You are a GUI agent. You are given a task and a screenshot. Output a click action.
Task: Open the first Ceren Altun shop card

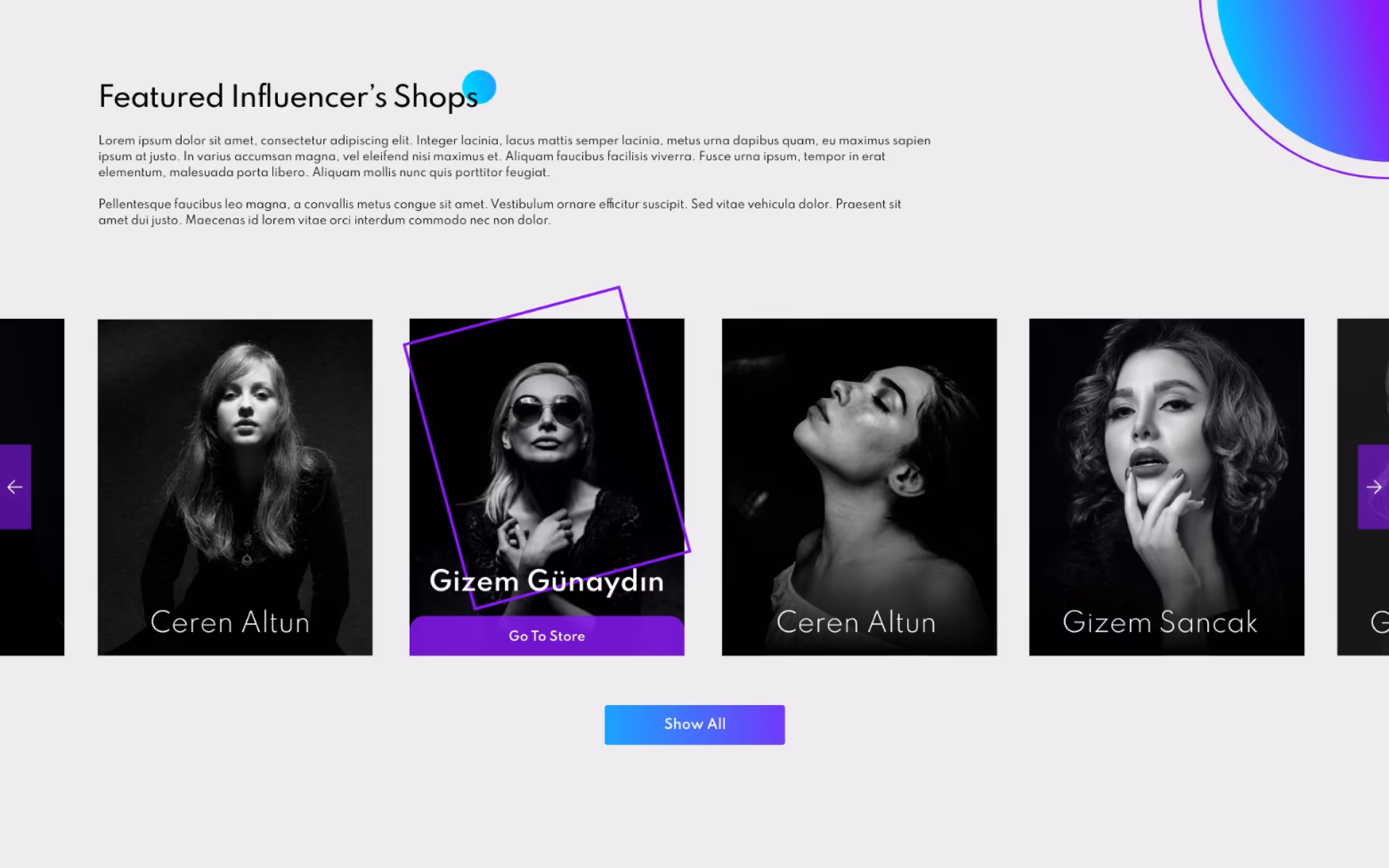[x=235, y=487]
